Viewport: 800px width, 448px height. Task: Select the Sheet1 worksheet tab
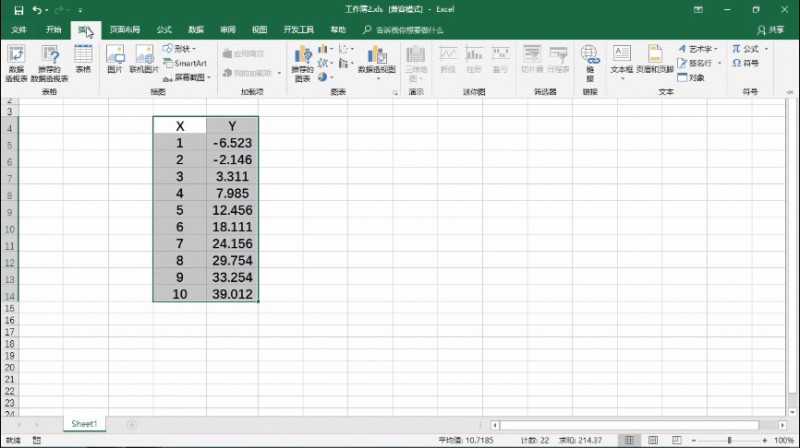[84, 424]
